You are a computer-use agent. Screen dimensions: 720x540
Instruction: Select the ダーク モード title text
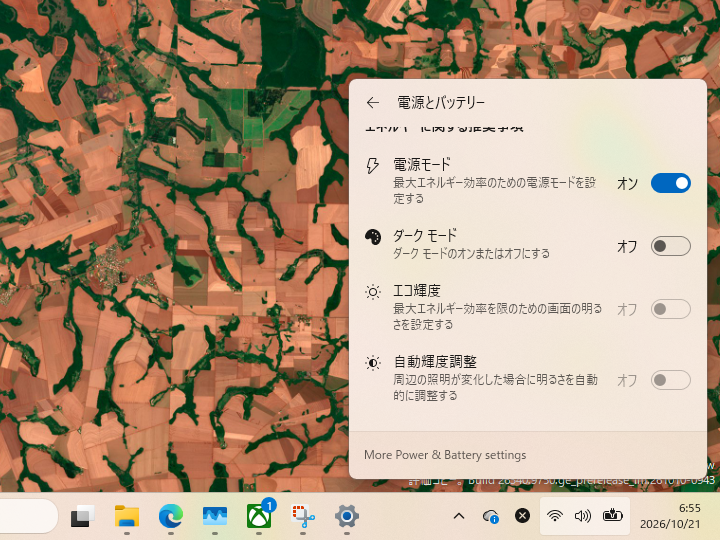pos(425,236)
